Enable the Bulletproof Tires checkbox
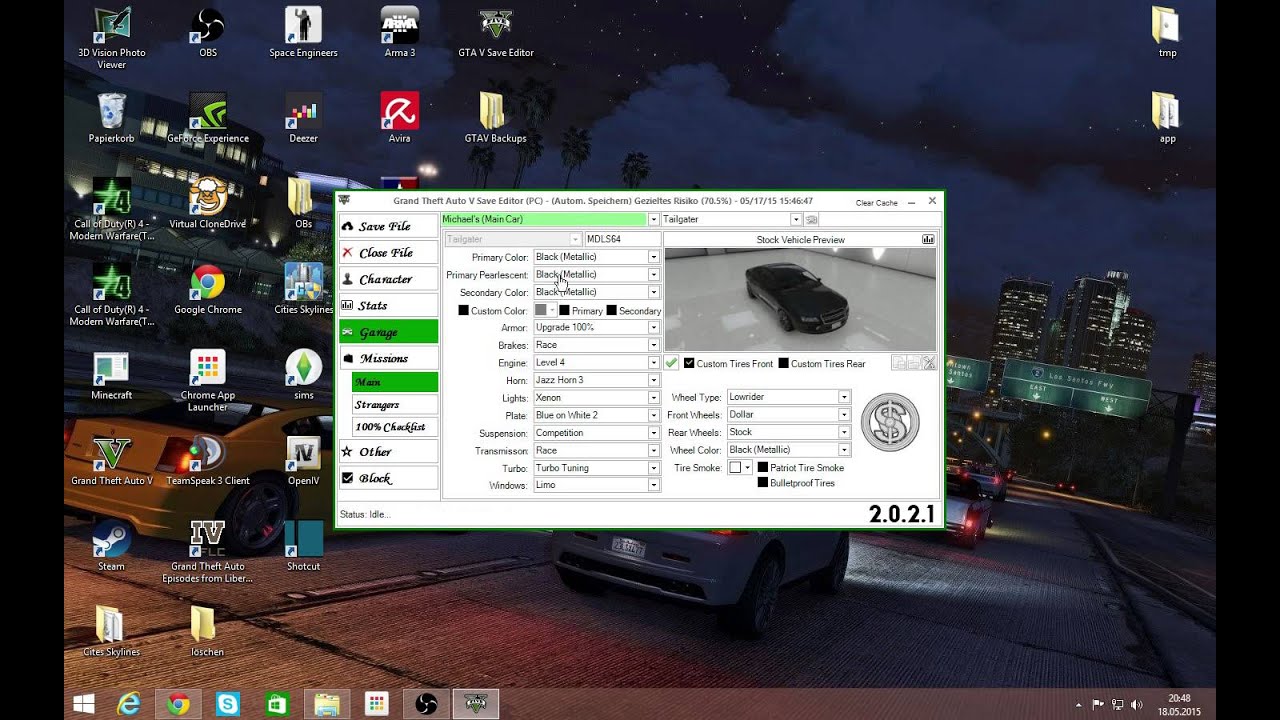The width and height of the screenshot is (1280, 720). (763, 483)
